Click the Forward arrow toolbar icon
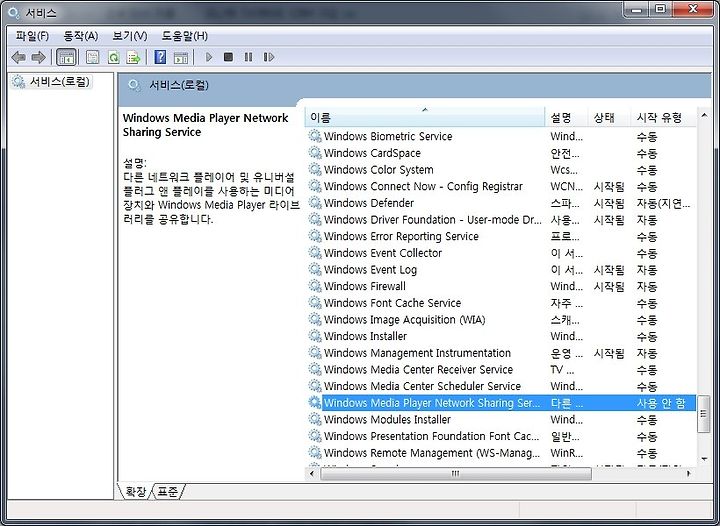 pos(38,57)
